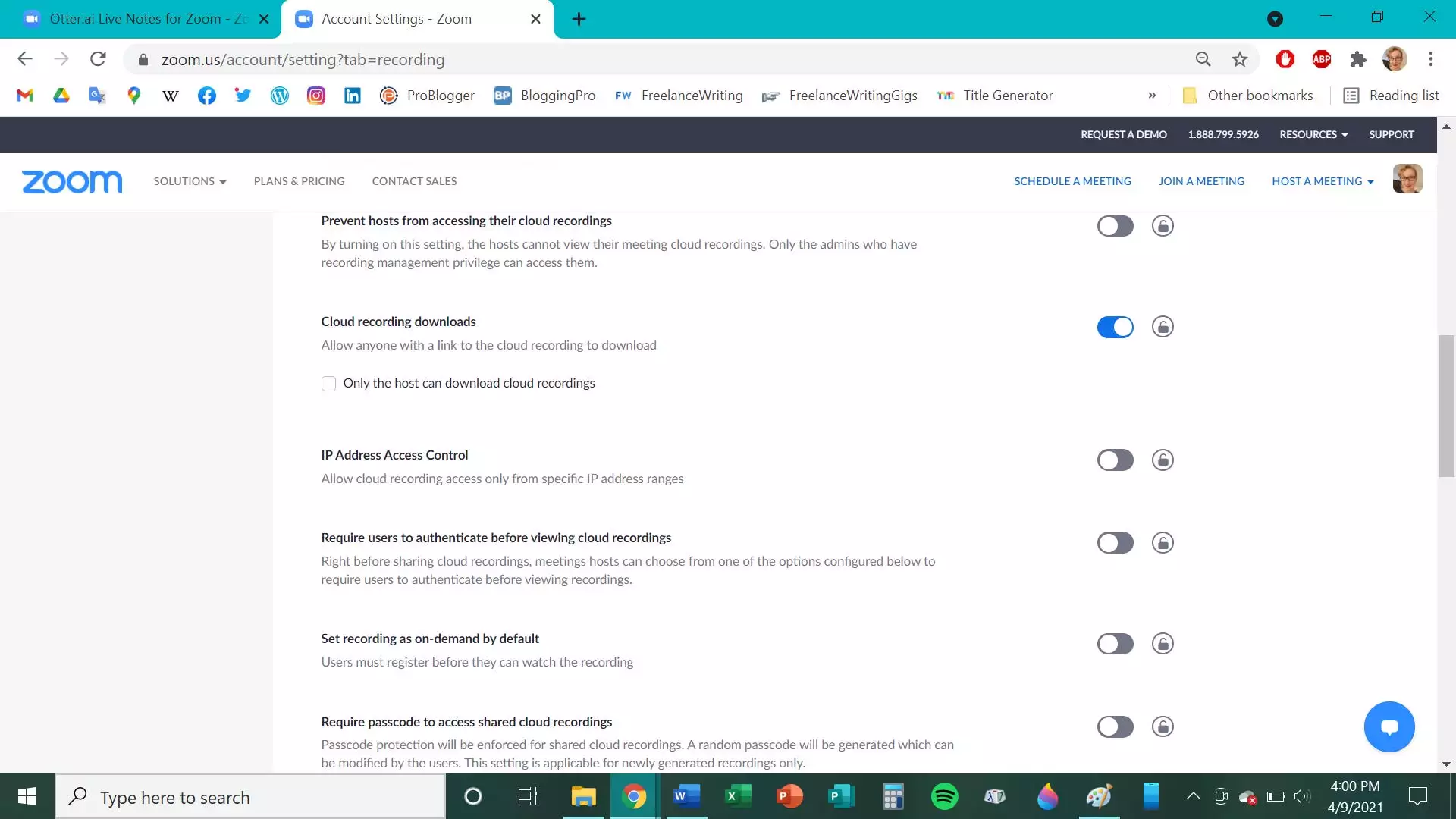
Task: Click the Windows Start button
Action: [27, 796]
